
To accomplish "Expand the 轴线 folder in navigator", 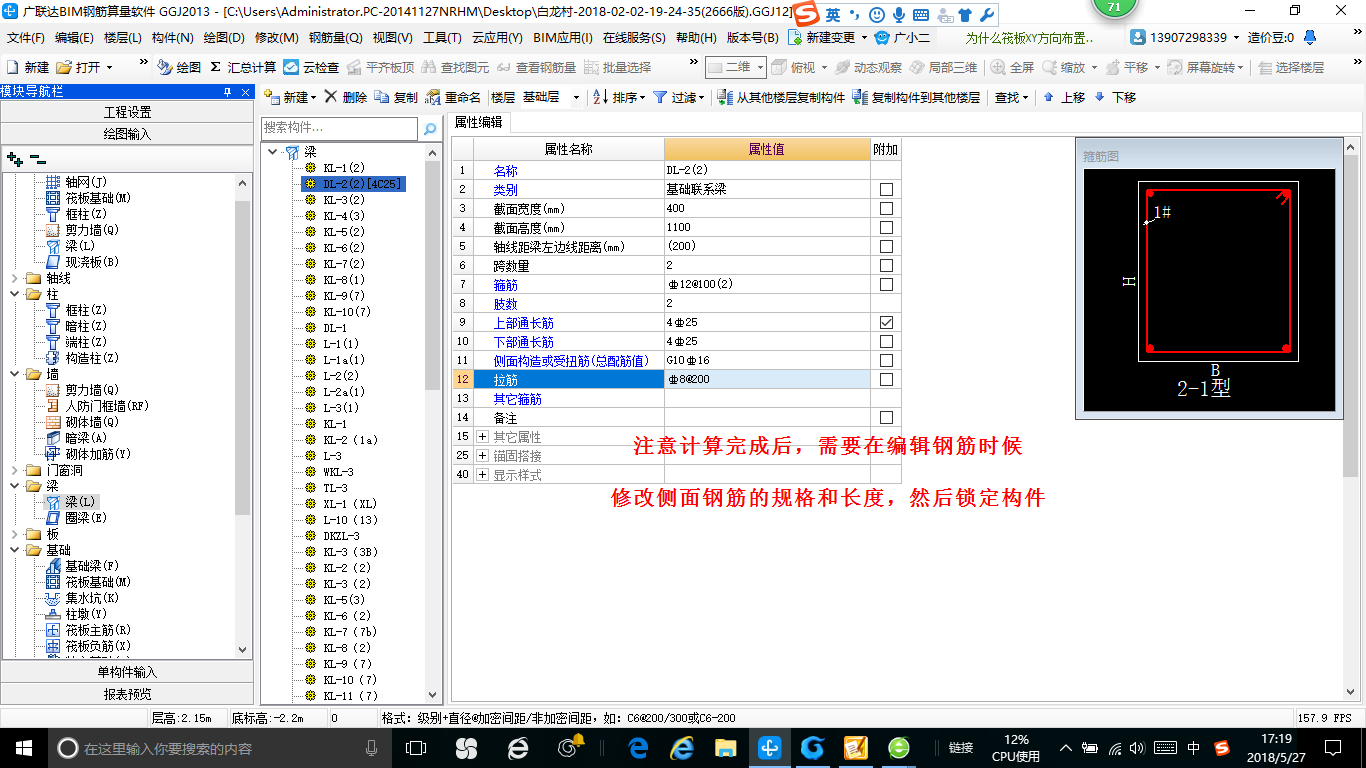I will 13,278.
